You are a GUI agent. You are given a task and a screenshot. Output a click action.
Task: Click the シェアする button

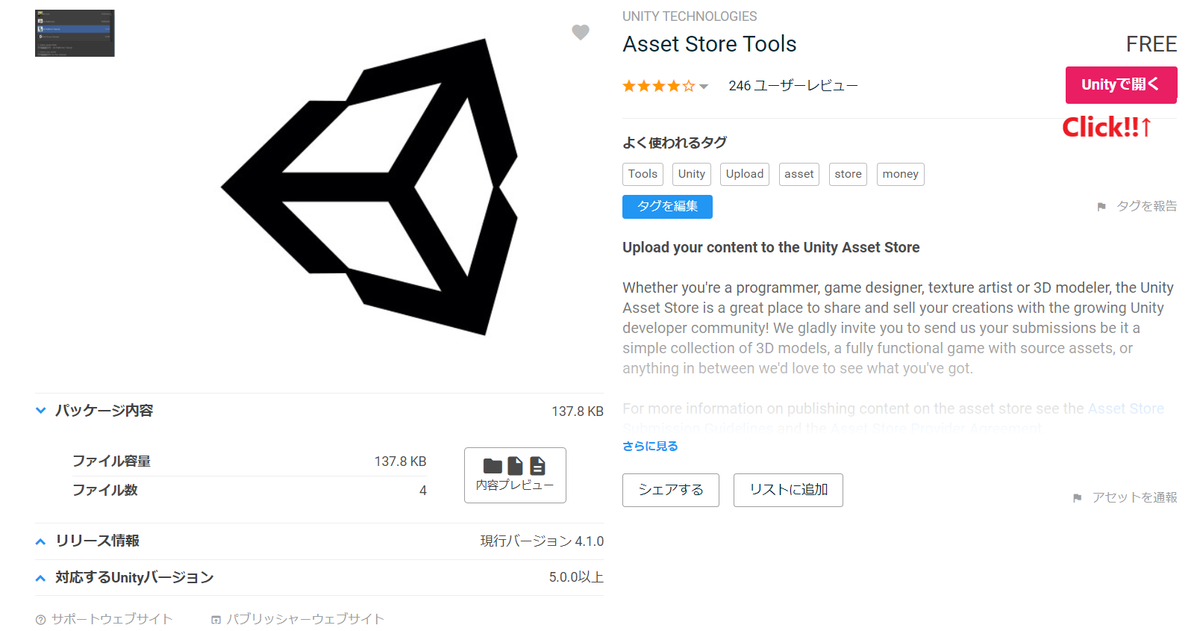671,490
